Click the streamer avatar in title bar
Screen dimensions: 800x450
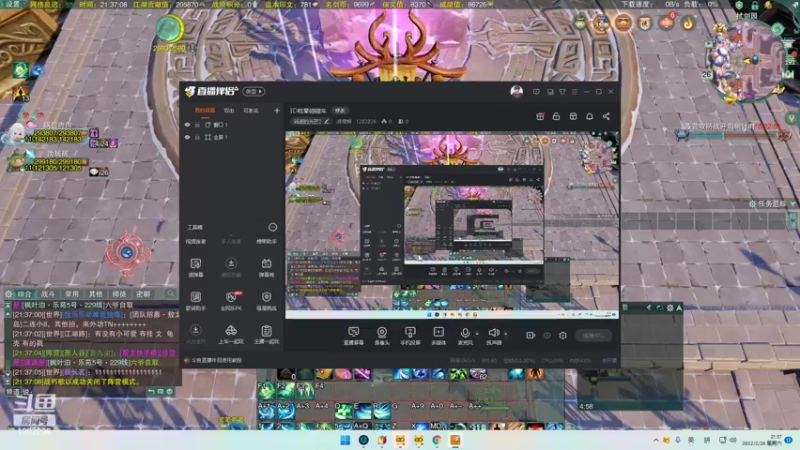tap(516, 91)
